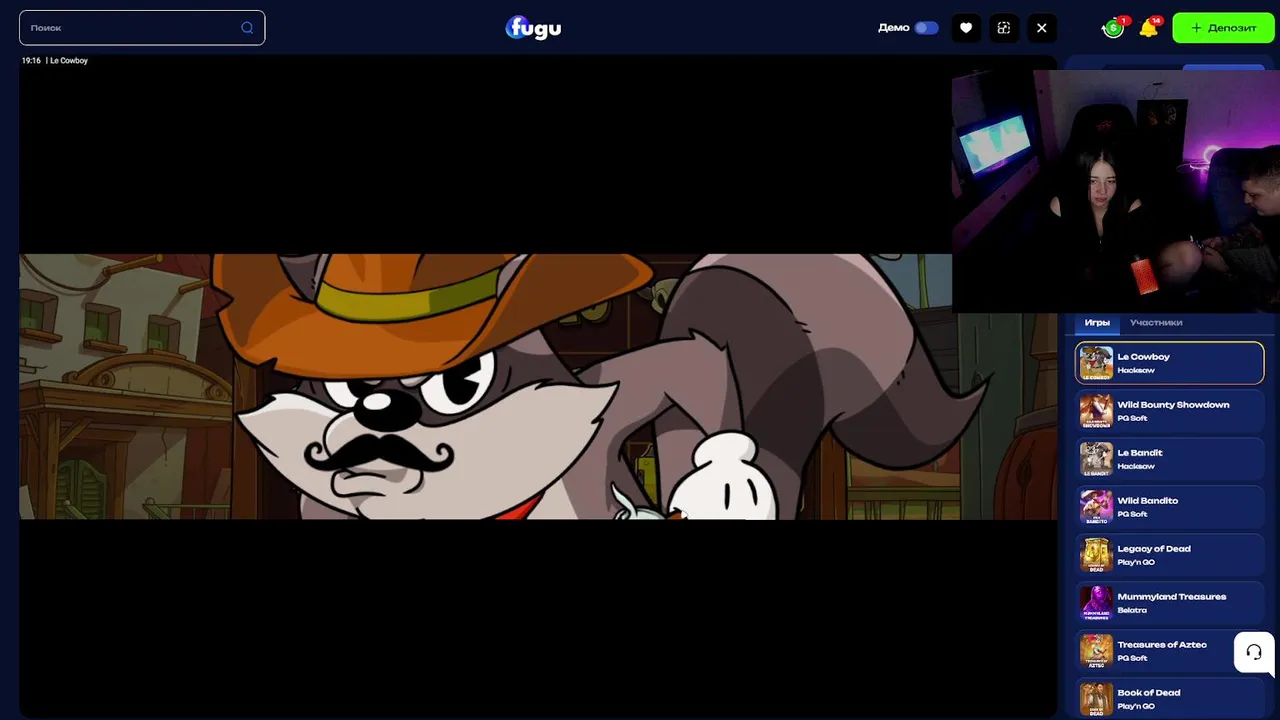Click the Legacy of Dead title
The image size is (1280, 720).
1154,549
